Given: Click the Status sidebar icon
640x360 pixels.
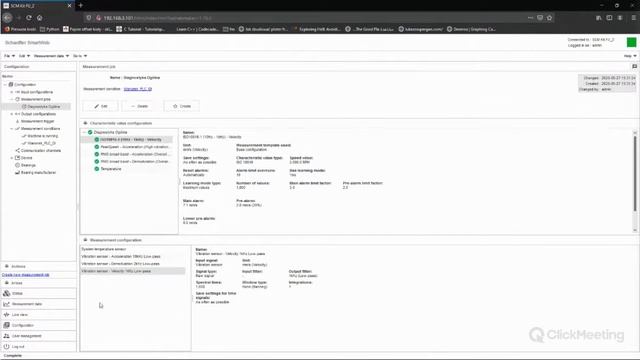Looking at the screenshot, I should [x=7, y=293].
